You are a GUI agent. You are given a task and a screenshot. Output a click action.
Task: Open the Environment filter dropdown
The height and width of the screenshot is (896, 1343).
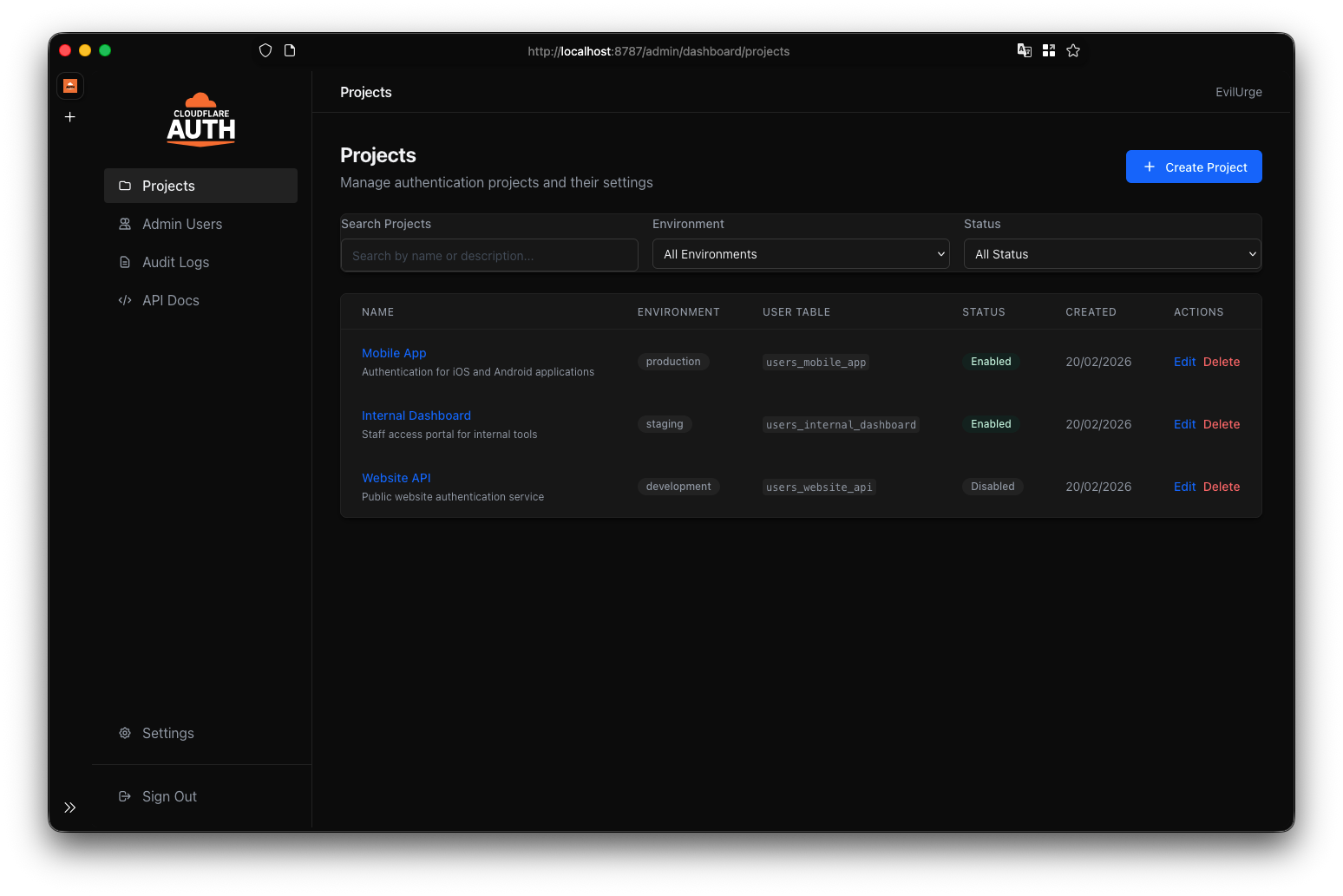(x=801, y=254)
